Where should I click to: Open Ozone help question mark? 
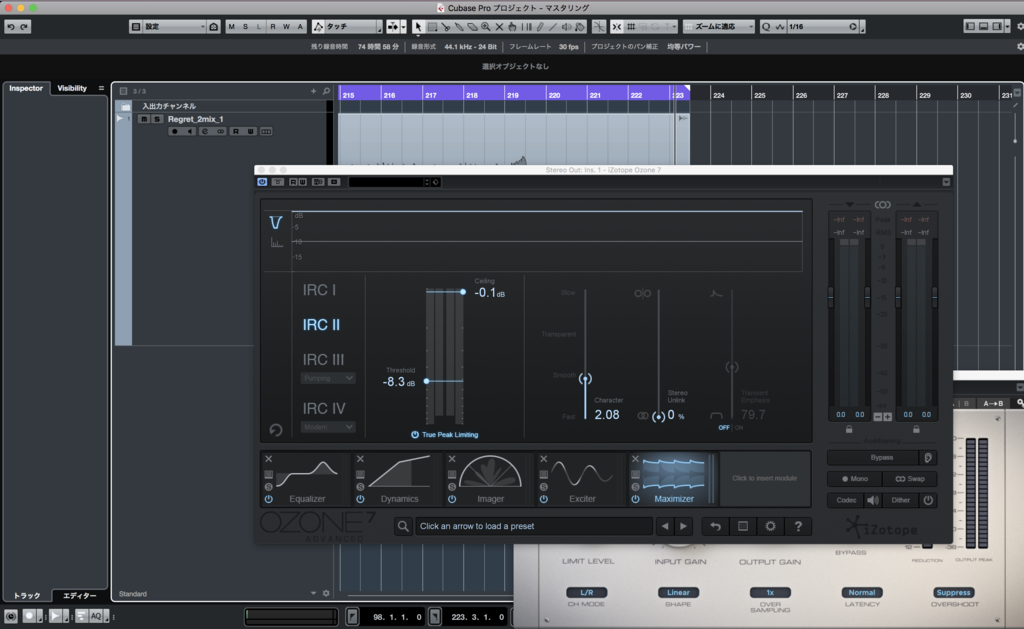click(x=797, y=526)
